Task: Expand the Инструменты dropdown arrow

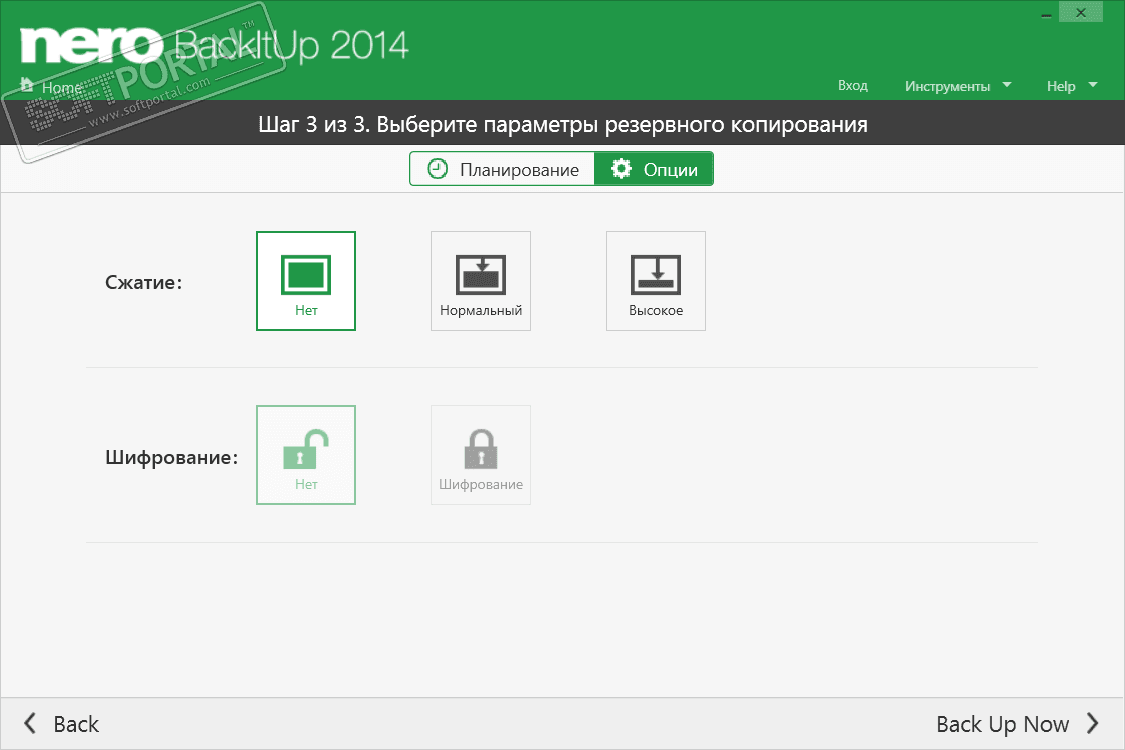Action: [x=1007, y=85]
